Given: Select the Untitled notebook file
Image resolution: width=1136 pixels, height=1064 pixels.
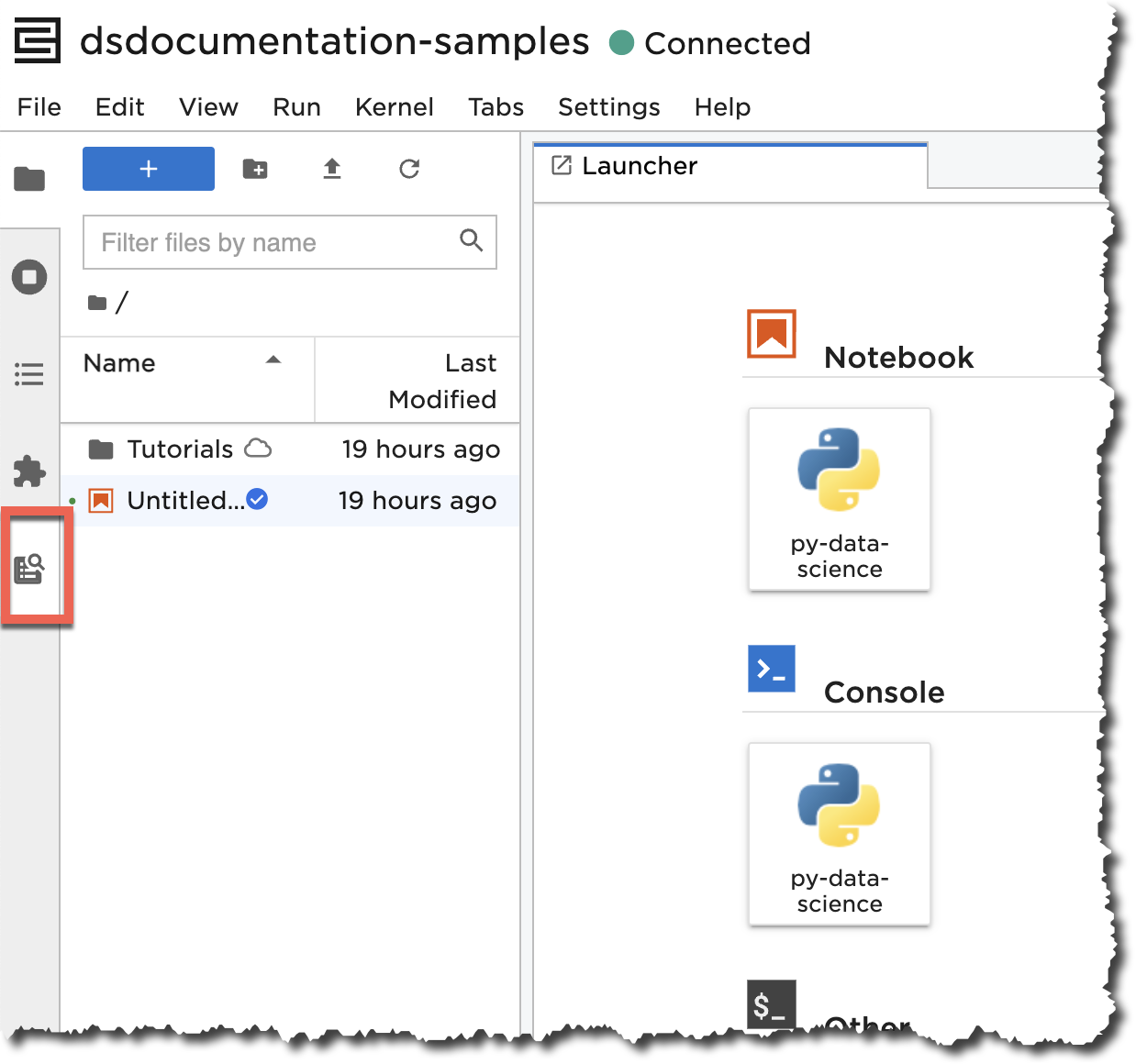Looking at the screenshot, I should click(185, 501).
